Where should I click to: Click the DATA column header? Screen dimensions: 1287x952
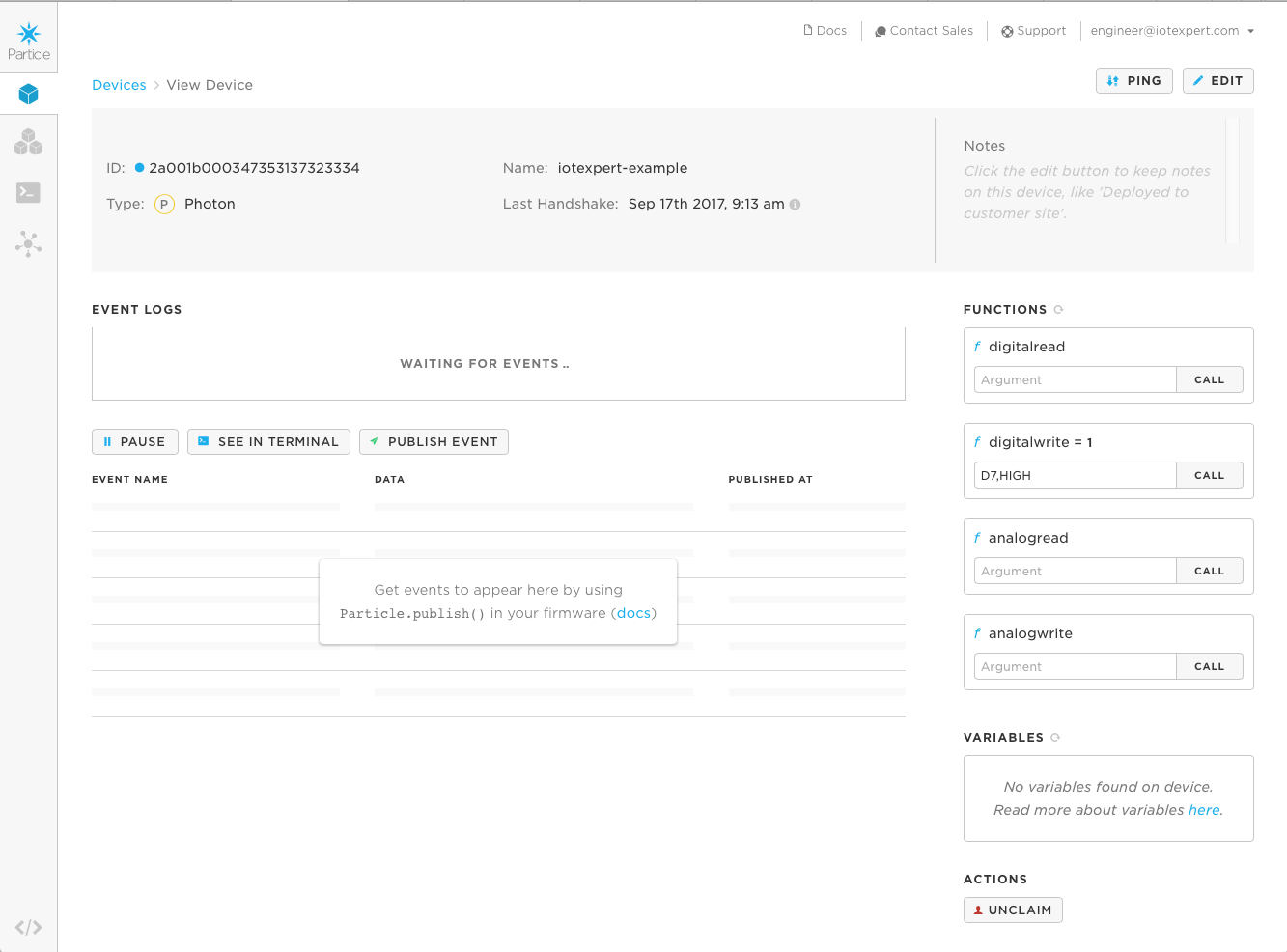click(x=389, y=480)
